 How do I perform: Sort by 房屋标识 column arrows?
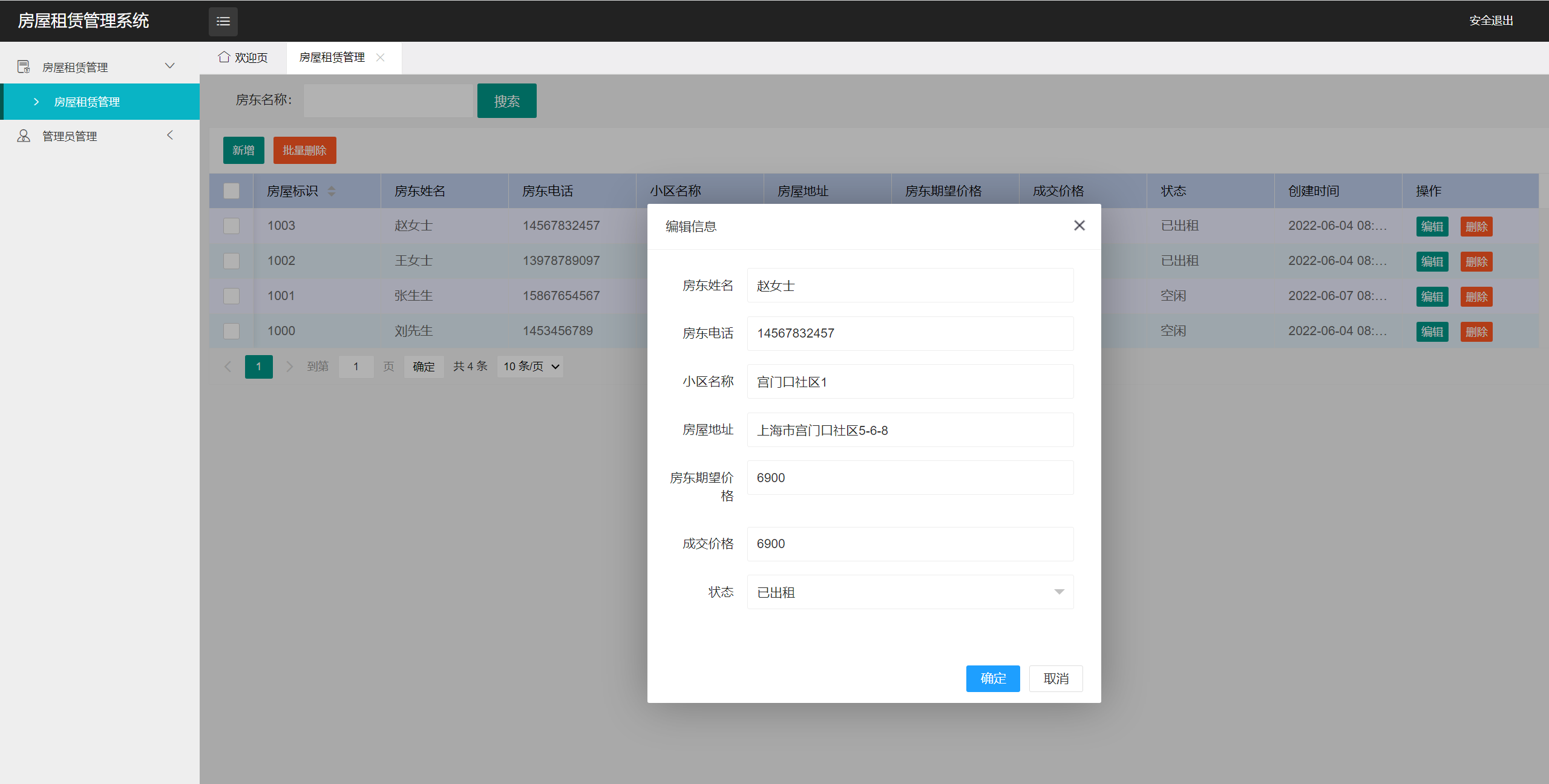tap(332, 191)
